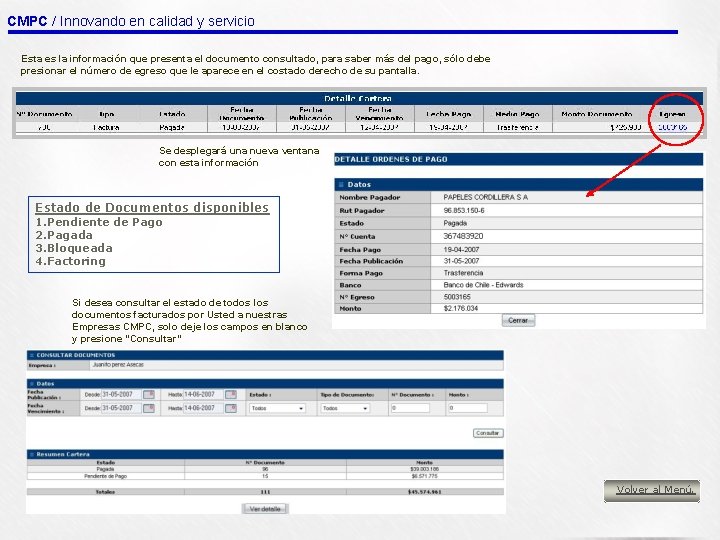Focus the N° Documento input field

(x=410, y=408)
